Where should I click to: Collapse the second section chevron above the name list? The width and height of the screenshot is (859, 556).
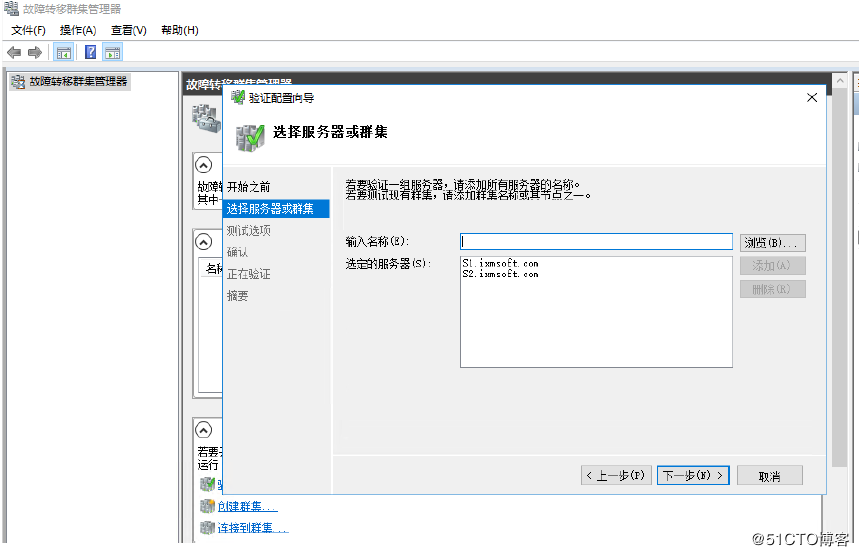203,242
